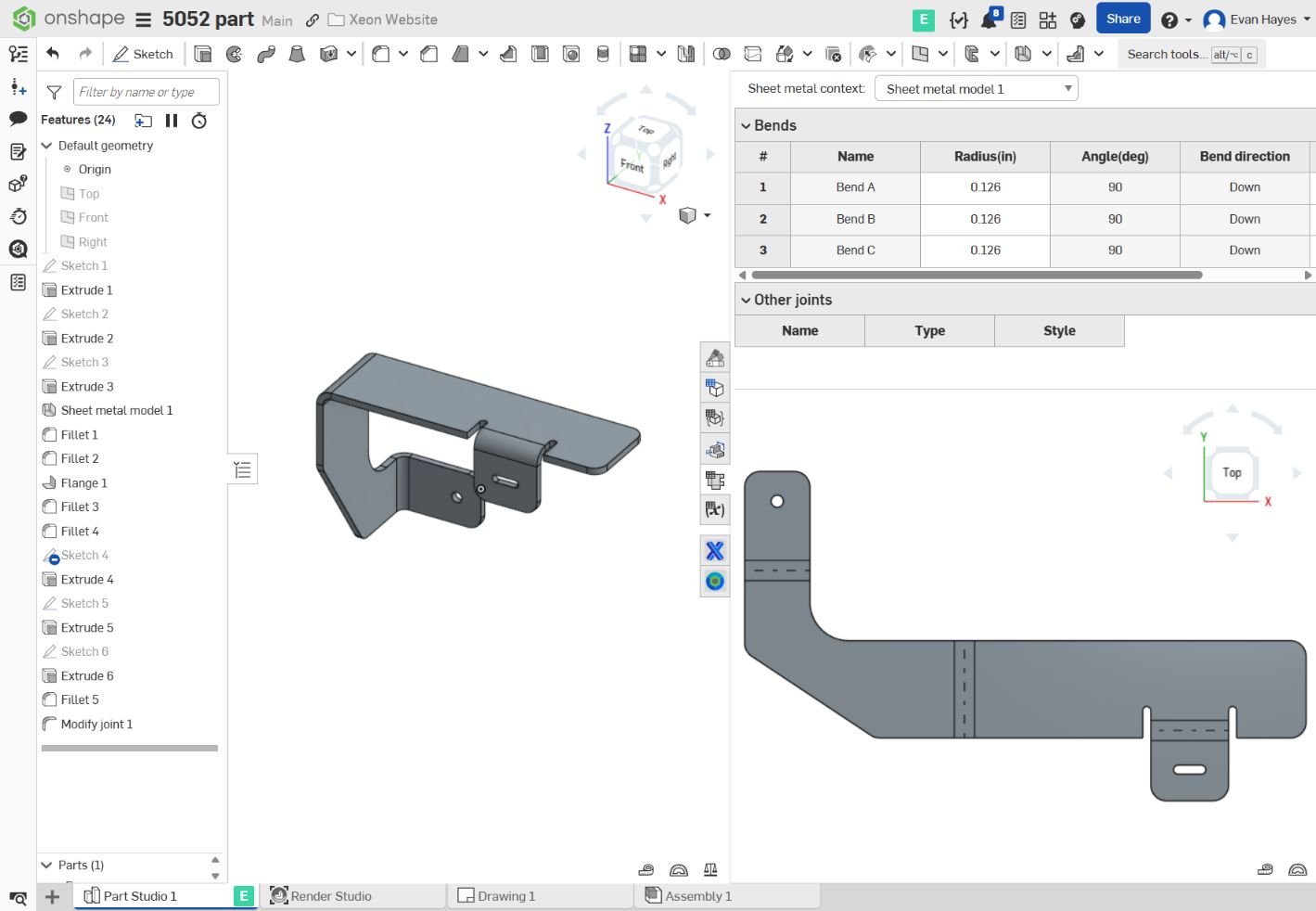
Task: Click the feature list rollback bar
Action: click(x=130, y=748)
